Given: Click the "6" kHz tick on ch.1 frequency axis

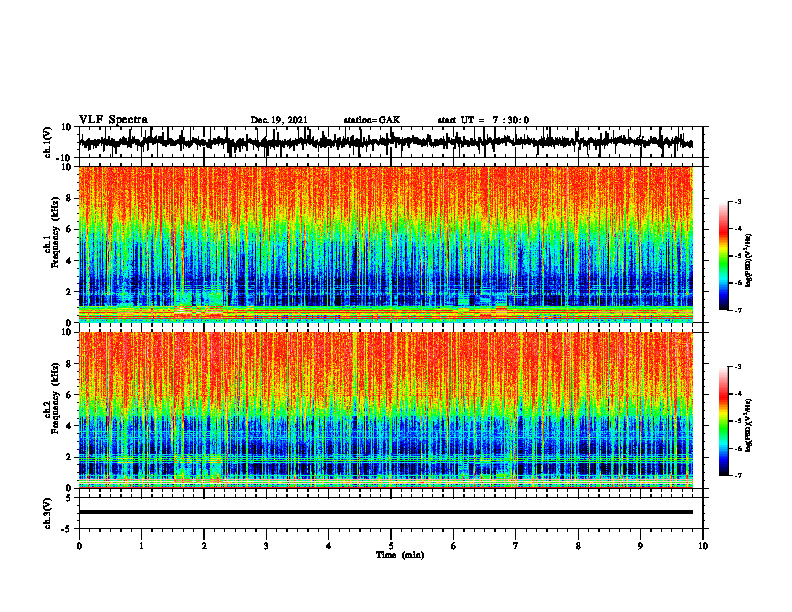Looking at the screenshot, I should click(x=69, y=229).
